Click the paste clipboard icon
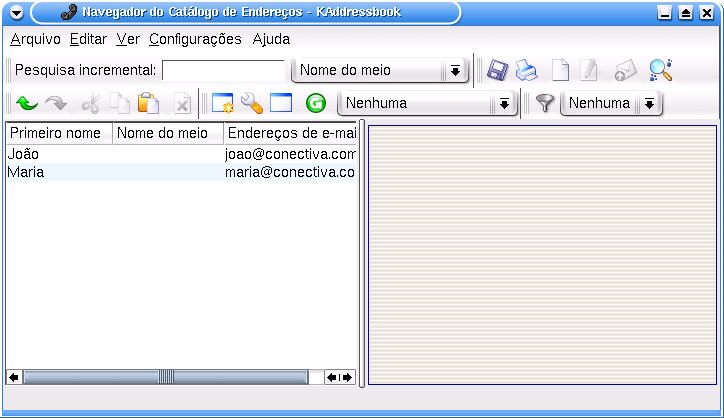The image size is (724, 418). click(x=148, y=103)
